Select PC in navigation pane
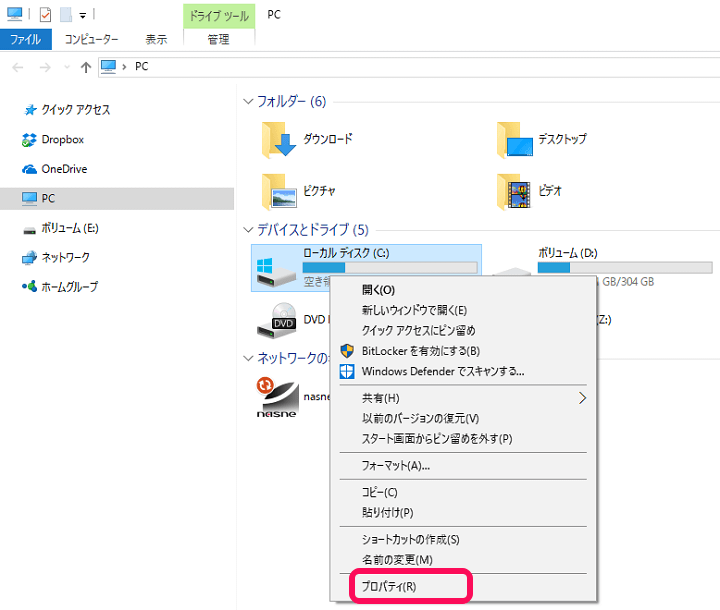The height and width of the screenshot is (610, 720). coord(117,198)
